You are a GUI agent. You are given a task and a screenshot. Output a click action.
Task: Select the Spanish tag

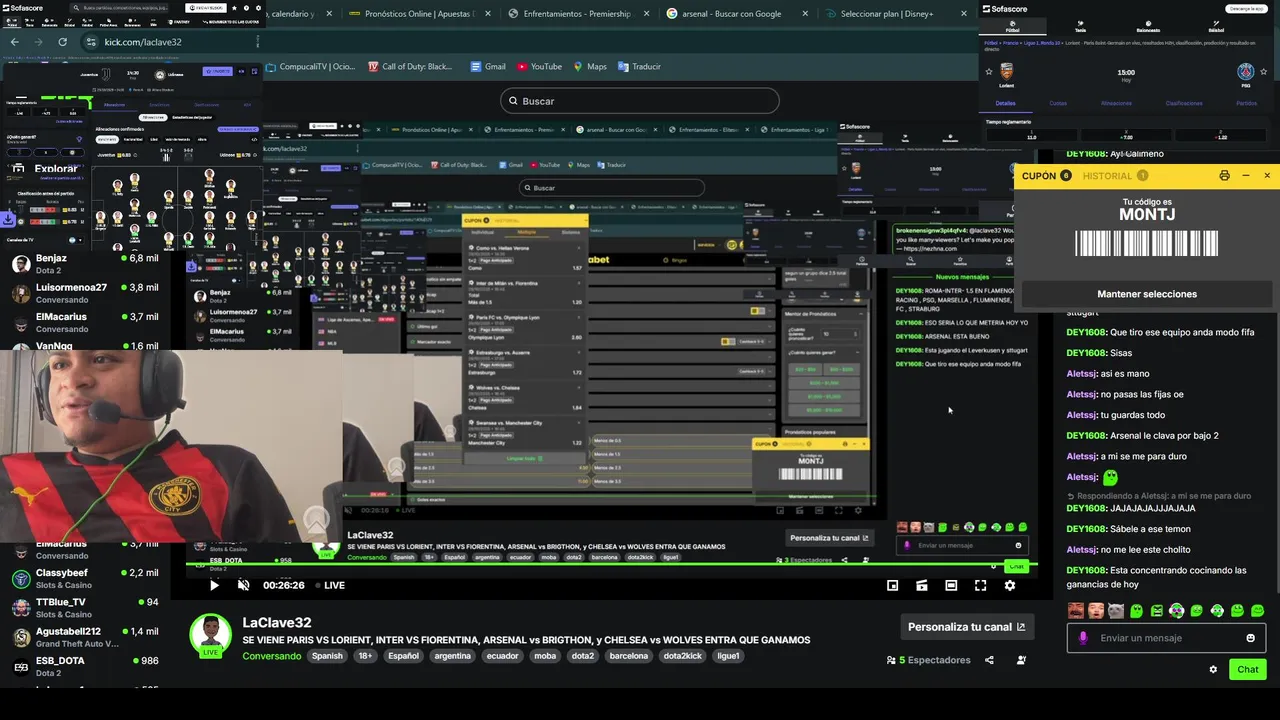tap(327, 656)
